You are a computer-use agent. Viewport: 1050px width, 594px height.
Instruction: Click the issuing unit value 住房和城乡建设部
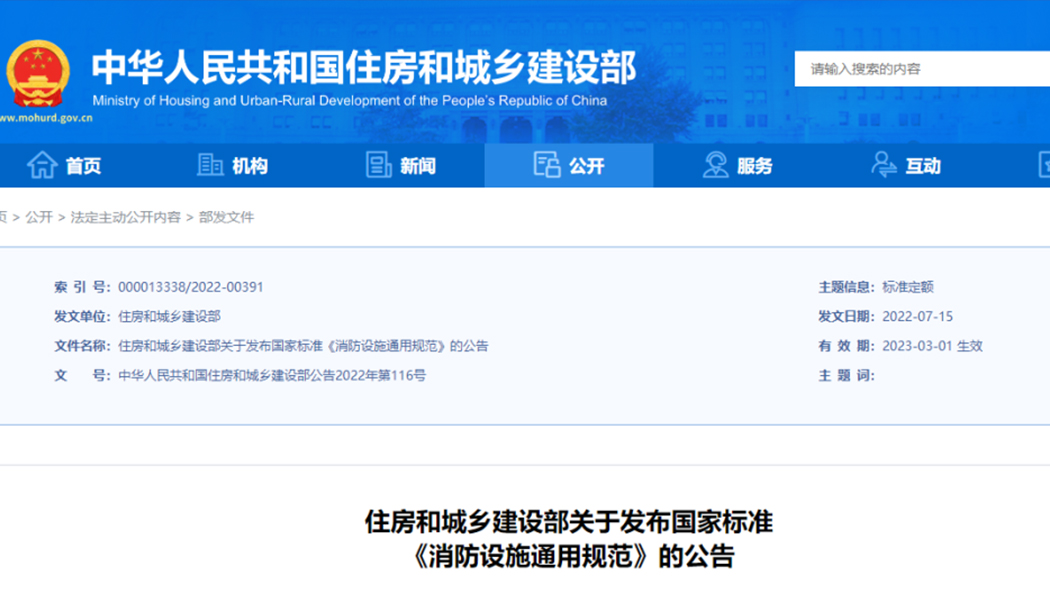[x=169, y=317]
